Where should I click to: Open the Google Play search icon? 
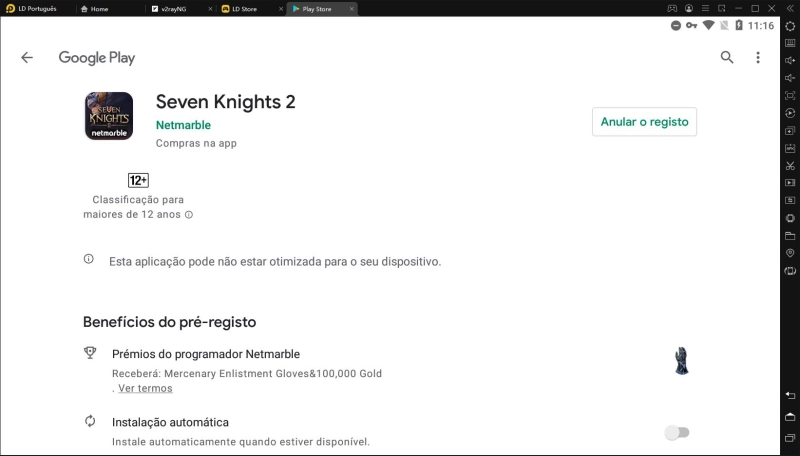click(727, 57)
